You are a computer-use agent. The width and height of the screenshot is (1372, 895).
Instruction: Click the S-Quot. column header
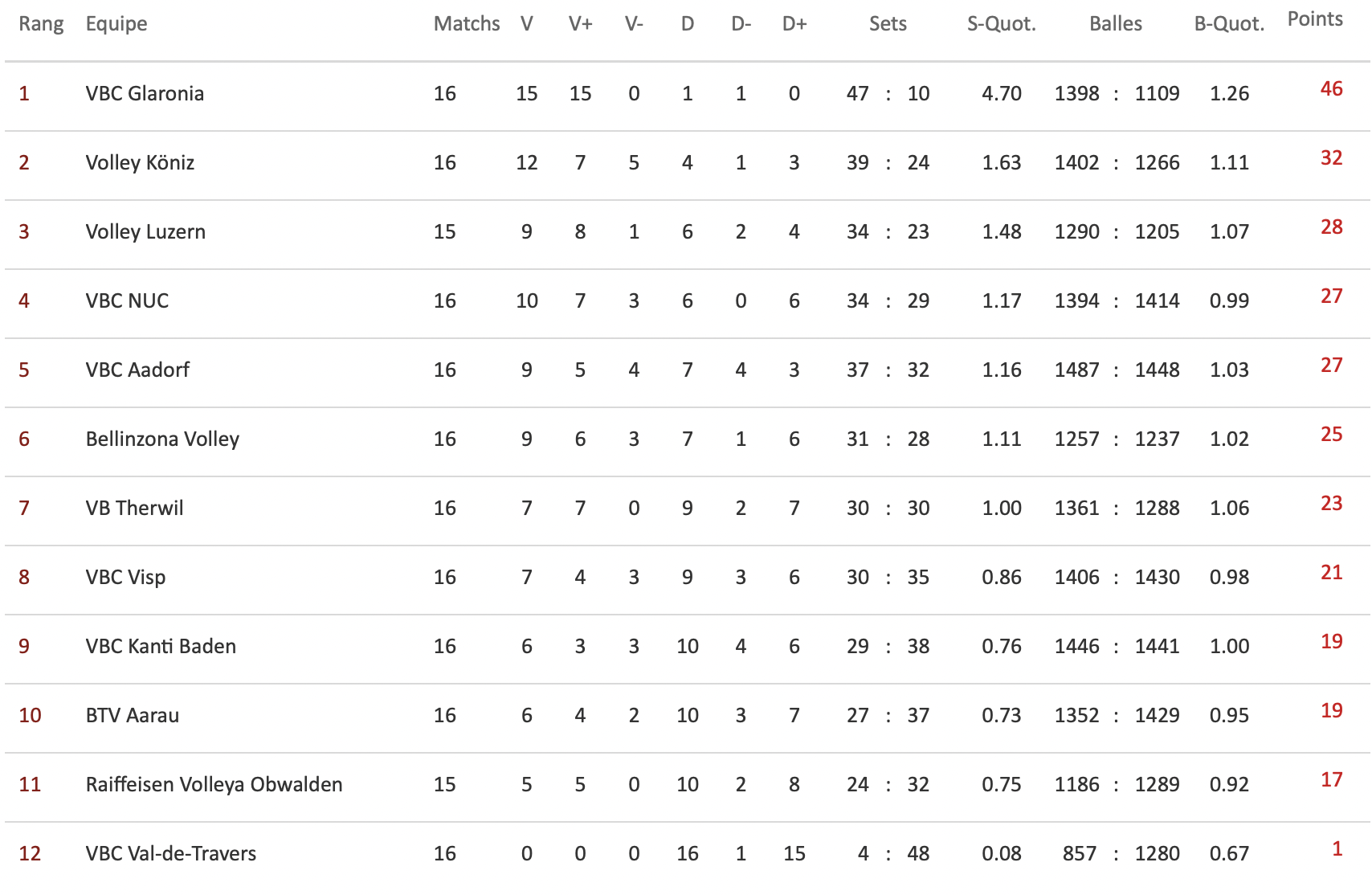pos(1002,24)
